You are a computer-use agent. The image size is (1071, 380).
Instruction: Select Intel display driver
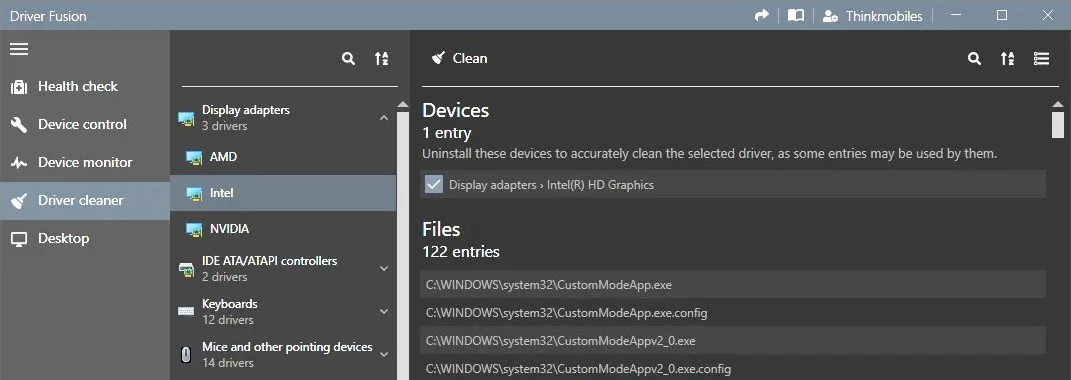[283, 193]
